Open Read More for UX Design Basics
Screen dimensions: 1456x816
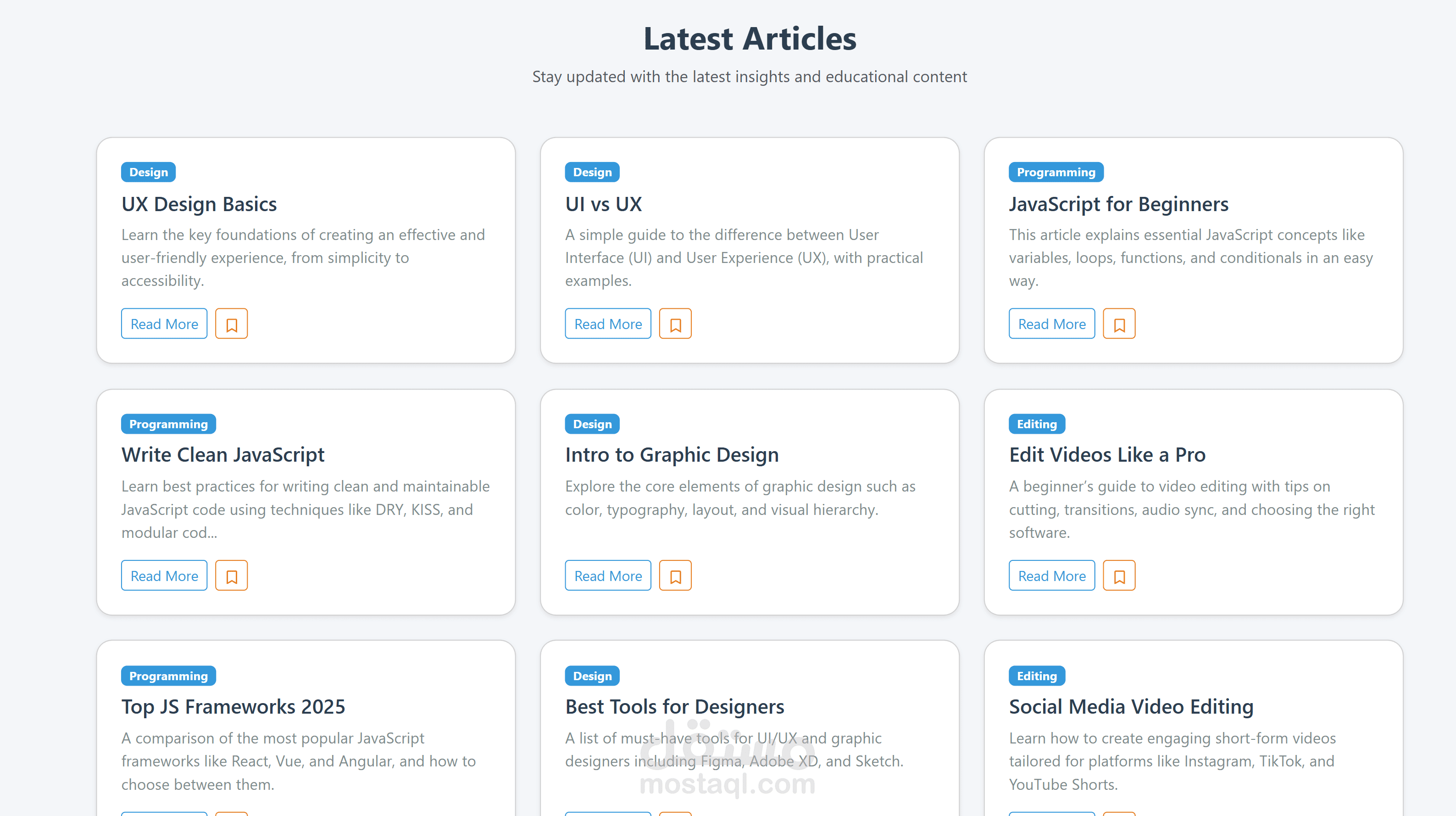(x=164, y=324)
